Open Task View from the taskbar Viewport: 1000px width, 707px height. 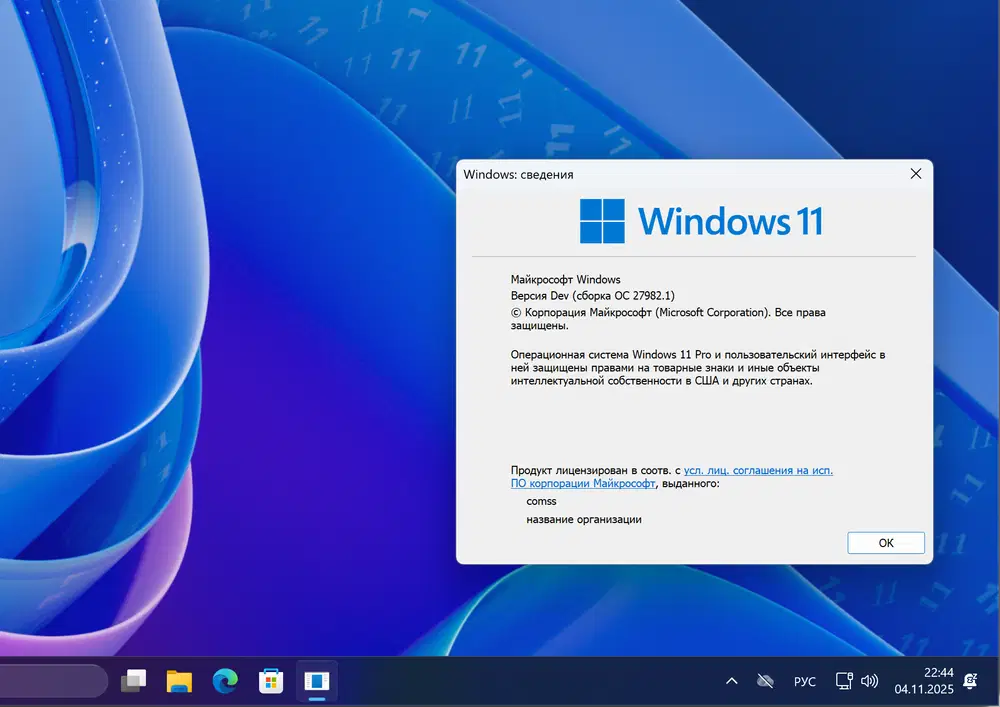pyautogui.click(x=134, y=681)
